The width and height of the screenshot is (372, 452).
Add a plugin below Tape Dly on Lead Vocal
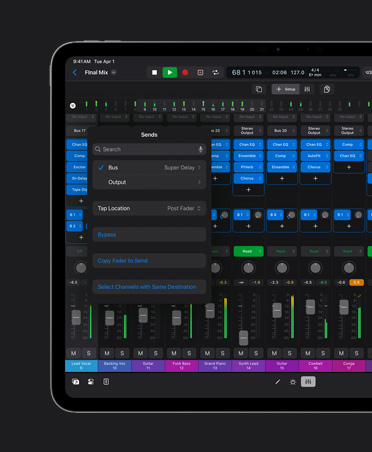coord(81,201)
